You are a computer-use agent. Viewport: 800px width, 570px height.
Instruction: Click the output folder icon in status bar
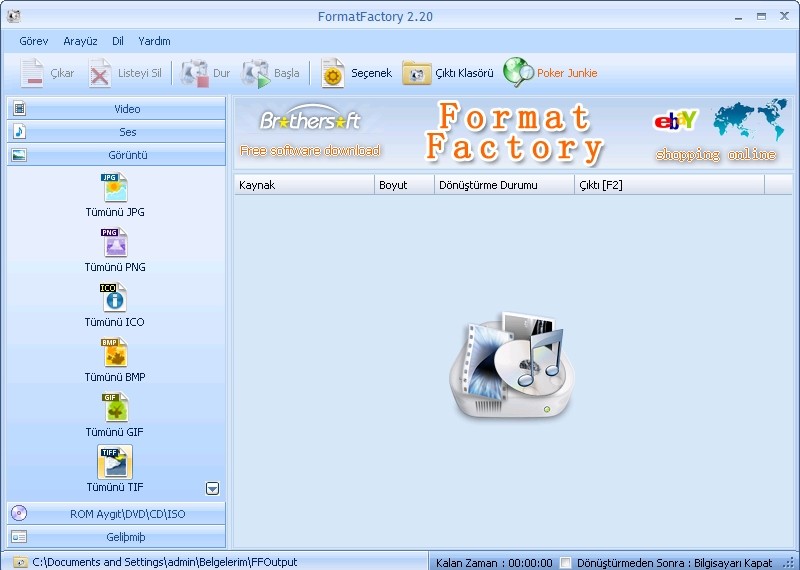[20, 562]
